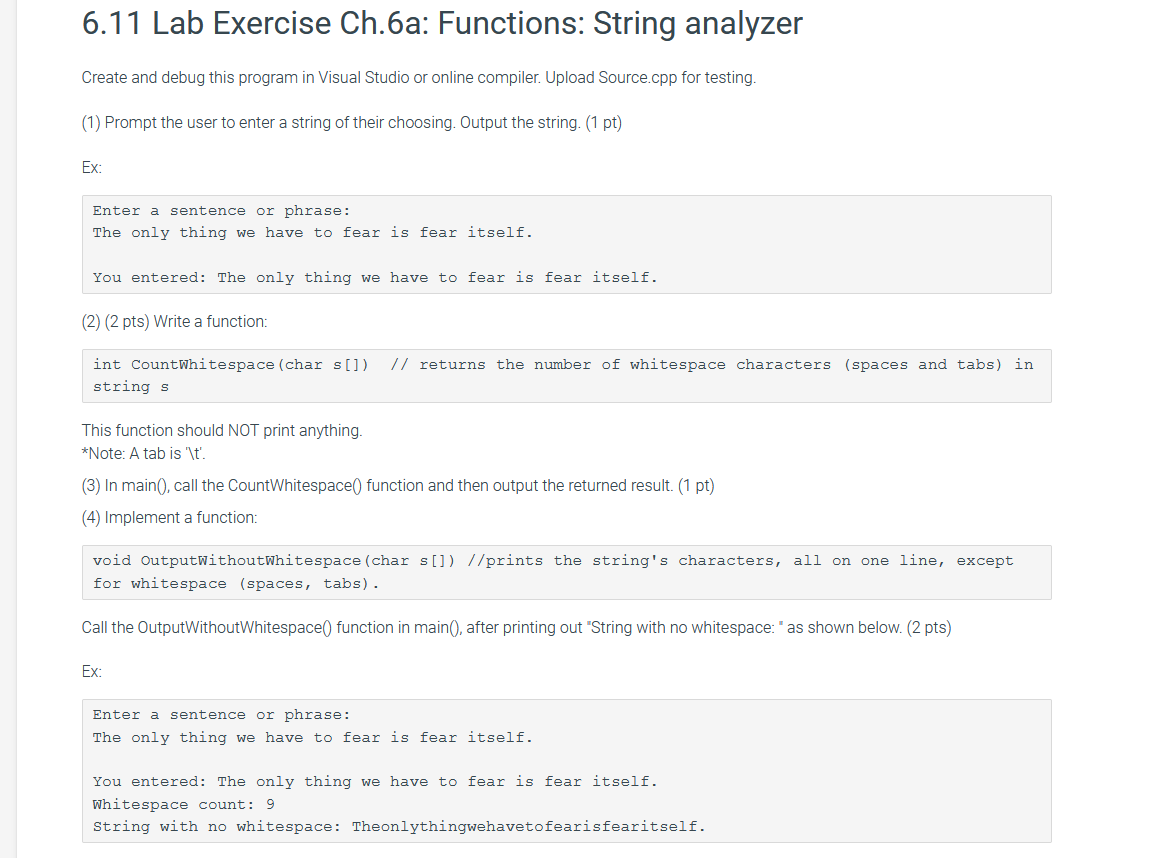Click the Source.cpp upload instruction paragraph

pyautogui.click(x=419, y=78)
